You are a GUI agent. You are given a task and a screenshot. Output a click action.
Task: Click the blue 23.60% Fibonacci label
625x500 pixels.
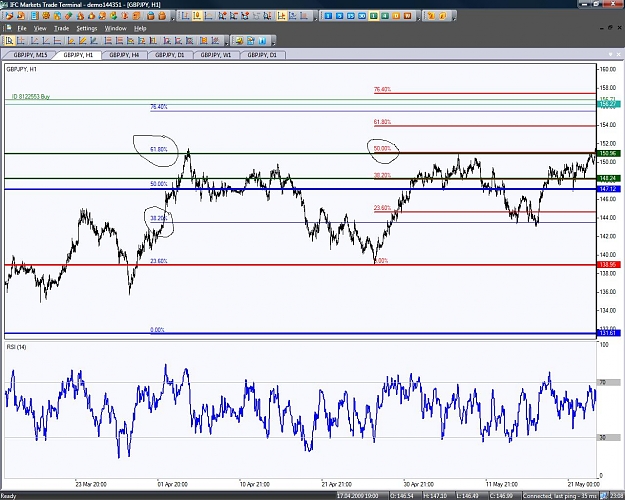pyautogui.click(x=159, y=261)
